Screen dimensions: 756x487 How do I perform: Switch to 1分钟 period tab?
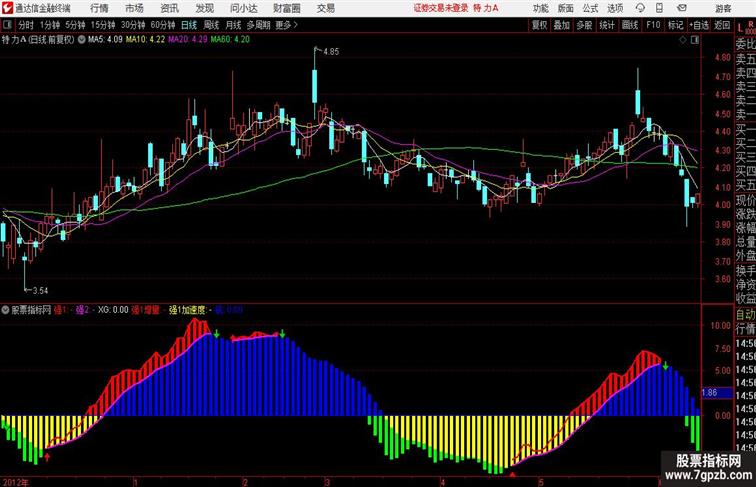click(50, 25)
